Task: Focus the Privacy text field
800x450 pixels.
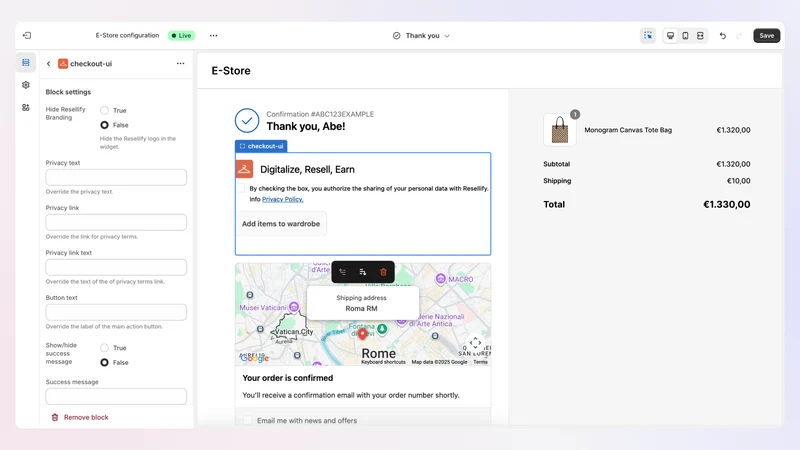Action: (x=116, y=178)
